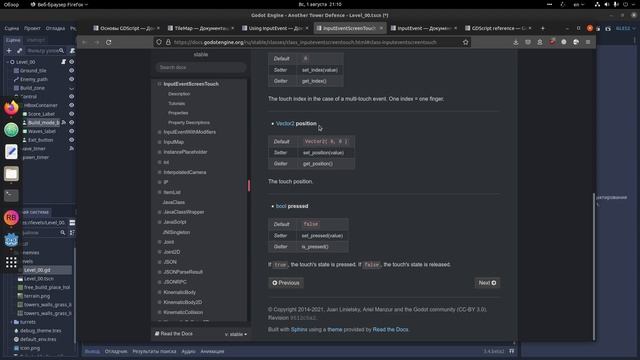Open the Read the Docs stable version dropdown
This screenshot has height=360, width=640.
pyautogui.click(x=236, y=334)
